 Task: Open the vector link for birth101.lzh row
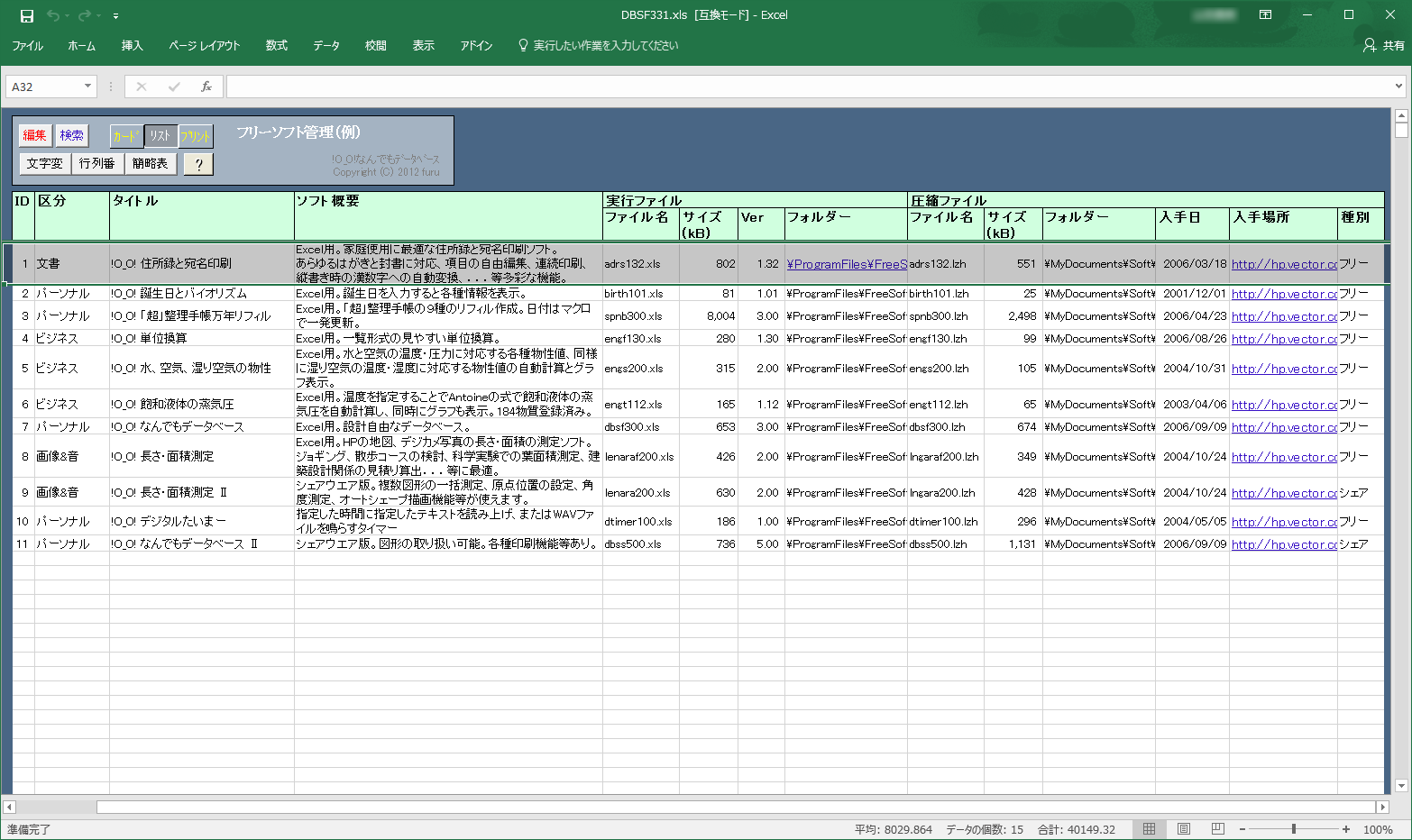(1284, 294)
